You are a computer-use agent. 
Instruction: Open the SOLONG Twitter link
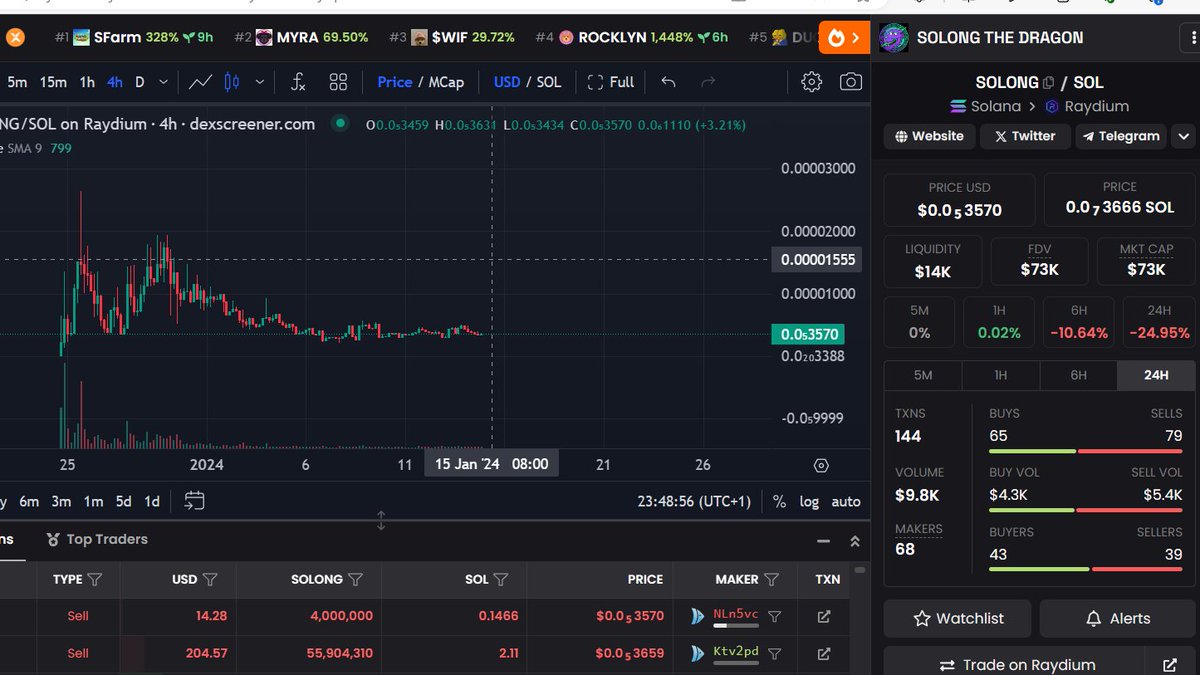coord(1024,136)
